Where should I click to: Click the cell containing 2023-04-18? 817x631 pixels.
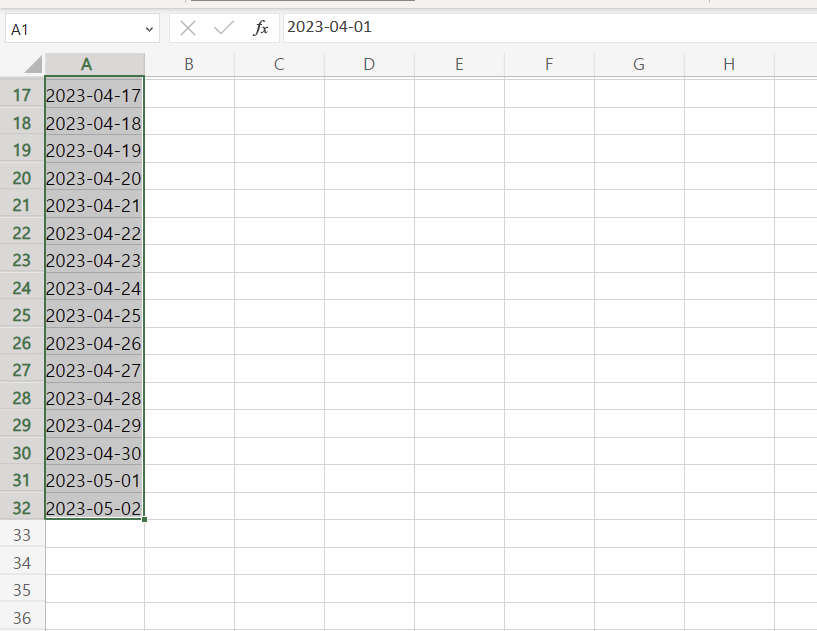coord(94,122)
